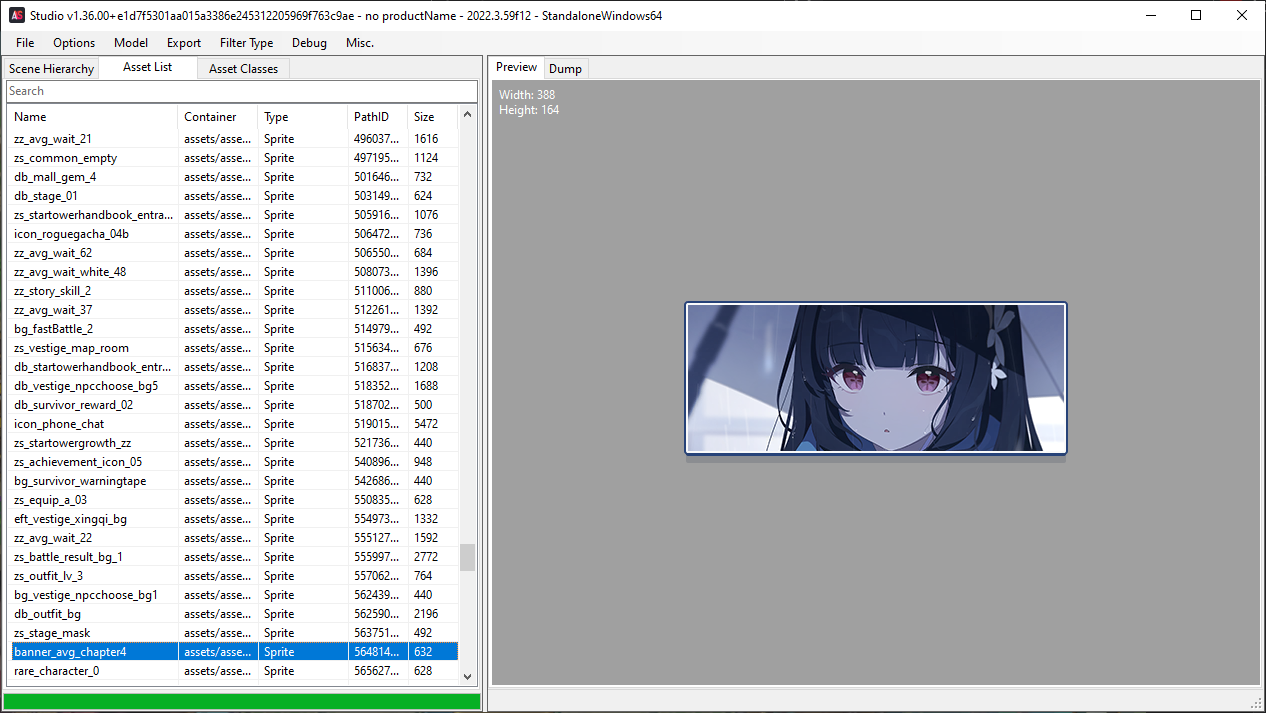This screenshot has height=713, width=1266.
Task: Maximize the Studio window
Action: point(1196,15)
